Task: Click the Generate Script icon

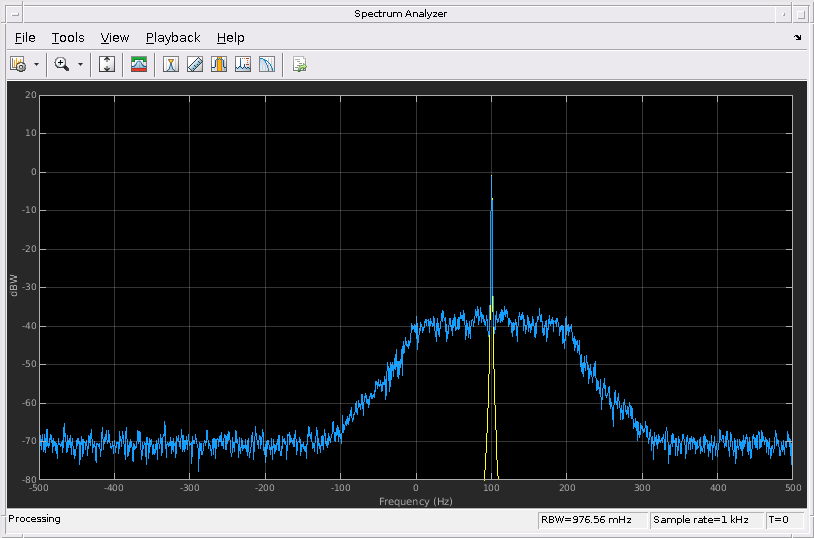Action: [299, 65]
